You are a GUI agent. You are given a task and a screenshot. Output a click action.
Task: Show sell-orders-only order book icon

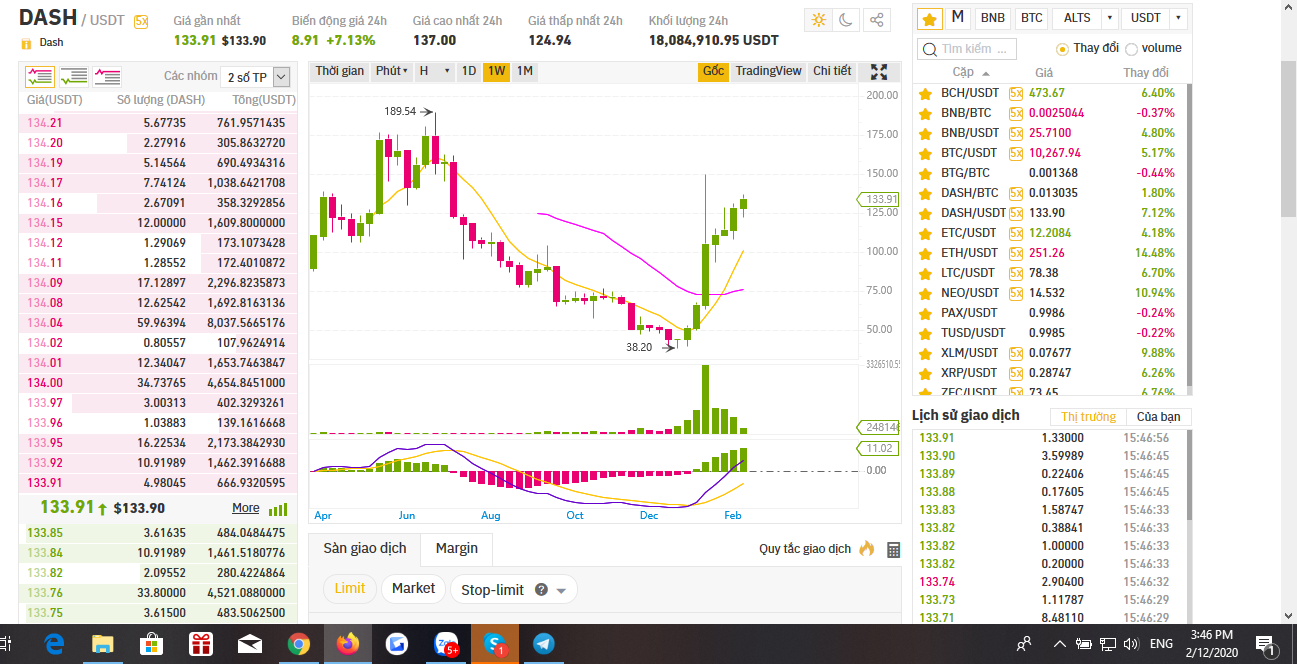(x=108, y=76)
